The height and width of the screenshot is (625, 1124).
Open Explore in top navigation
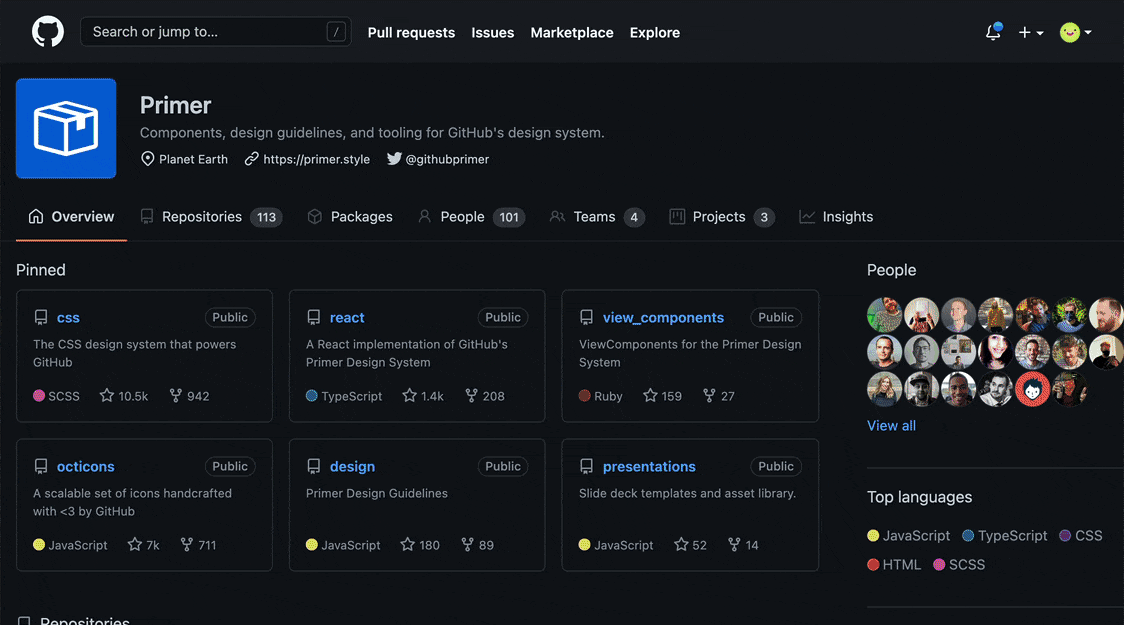click(654, 32)
